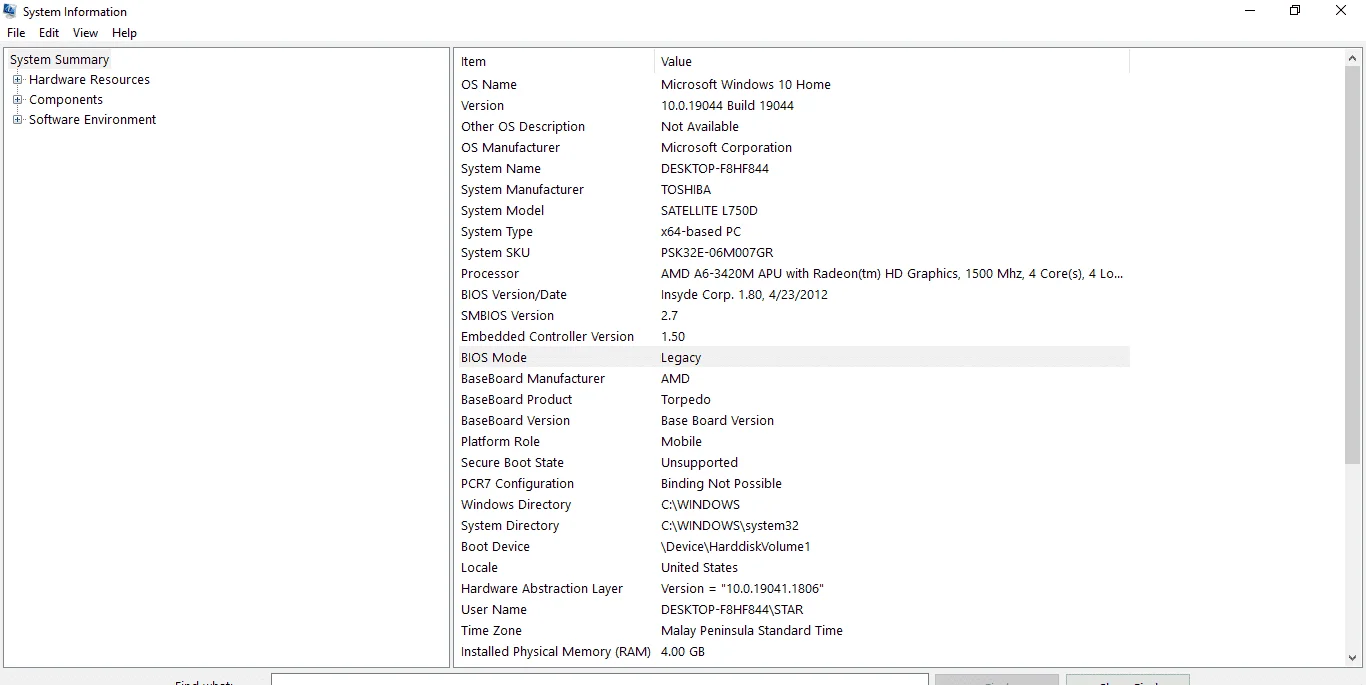Viewport: 1366px width, 685px height.
Task: Click the PSK32E-06M007GR value
Action: [x=717, y=253]
